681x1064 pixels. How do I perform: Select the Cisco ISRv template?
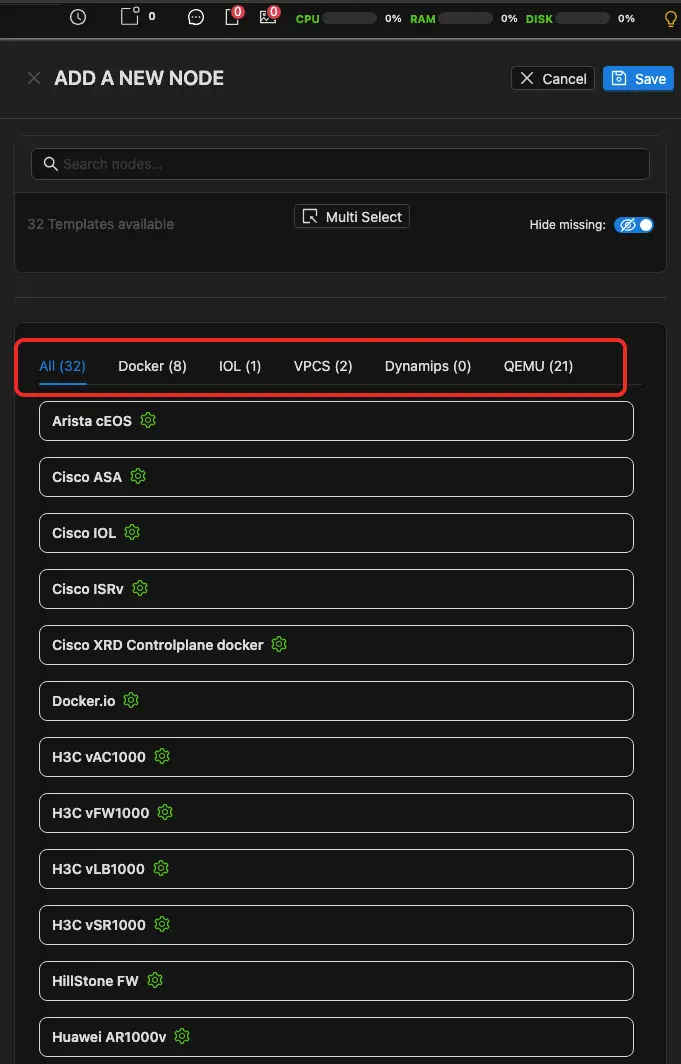[336, 588]
